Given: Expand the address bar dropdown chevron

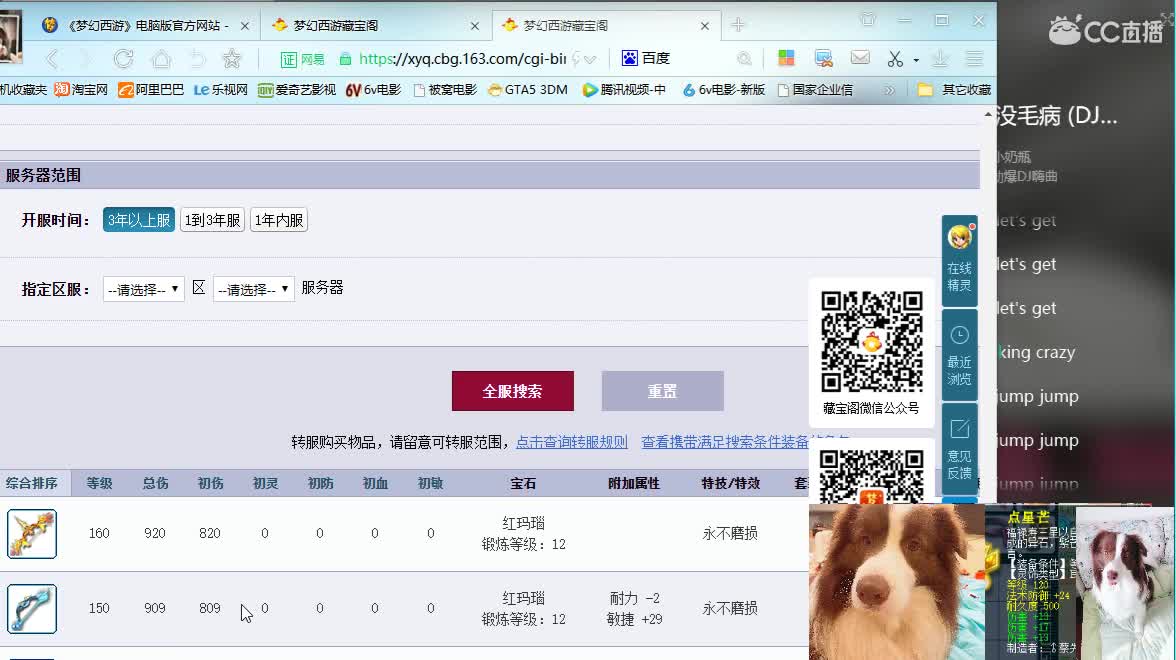Looking at the screenshot, I should pos(591,59).
